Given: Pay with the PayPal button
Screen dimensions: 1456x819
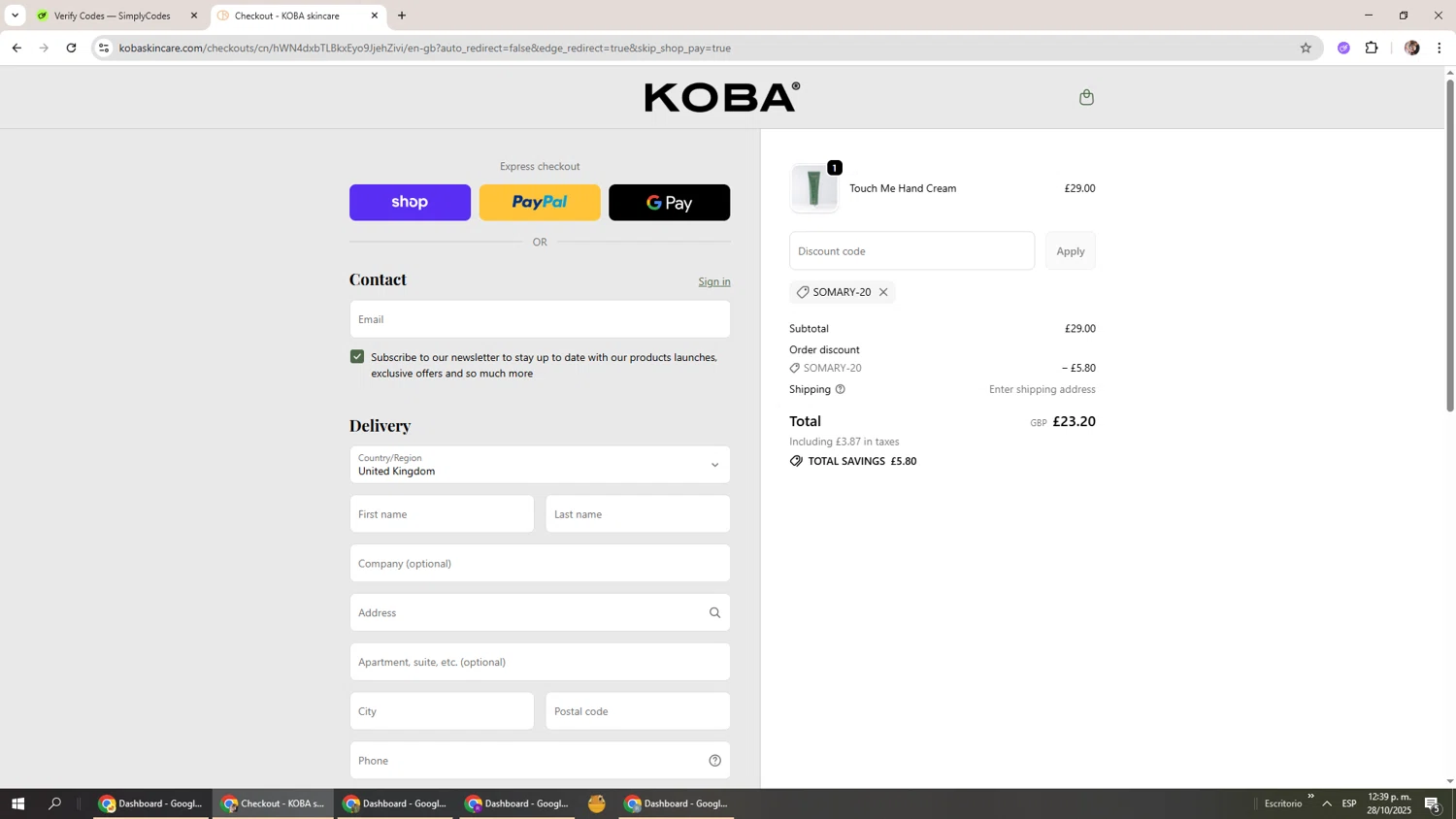Looking at the screenshot, I should [540, 203].
